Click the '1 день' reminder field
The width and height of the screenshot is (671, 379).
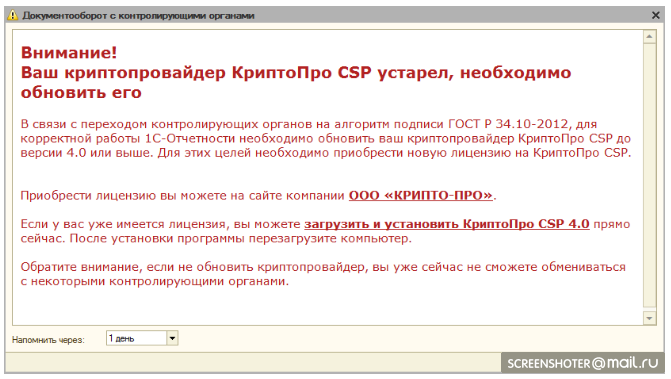tap(137, 338)
